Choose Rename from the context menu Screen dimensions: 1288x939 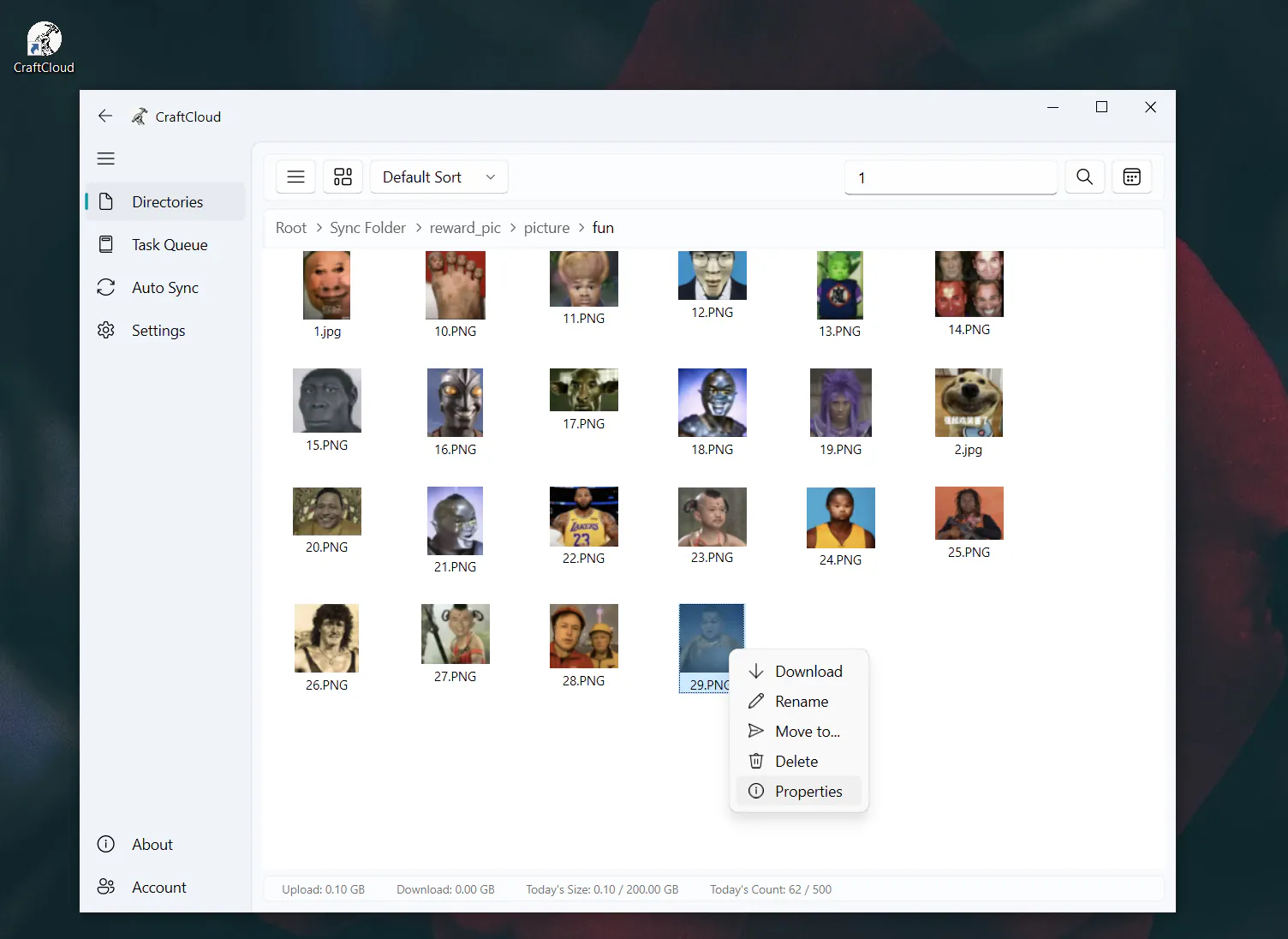point(798,702)
